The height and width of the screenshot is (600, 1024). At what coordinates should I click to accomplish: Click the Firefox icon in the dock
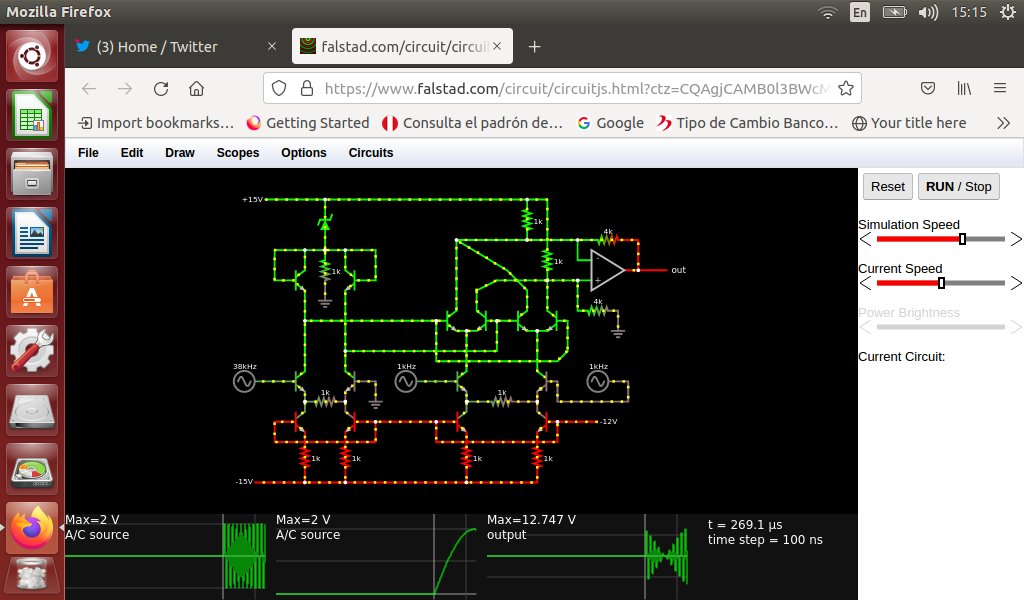coord(31,526)
